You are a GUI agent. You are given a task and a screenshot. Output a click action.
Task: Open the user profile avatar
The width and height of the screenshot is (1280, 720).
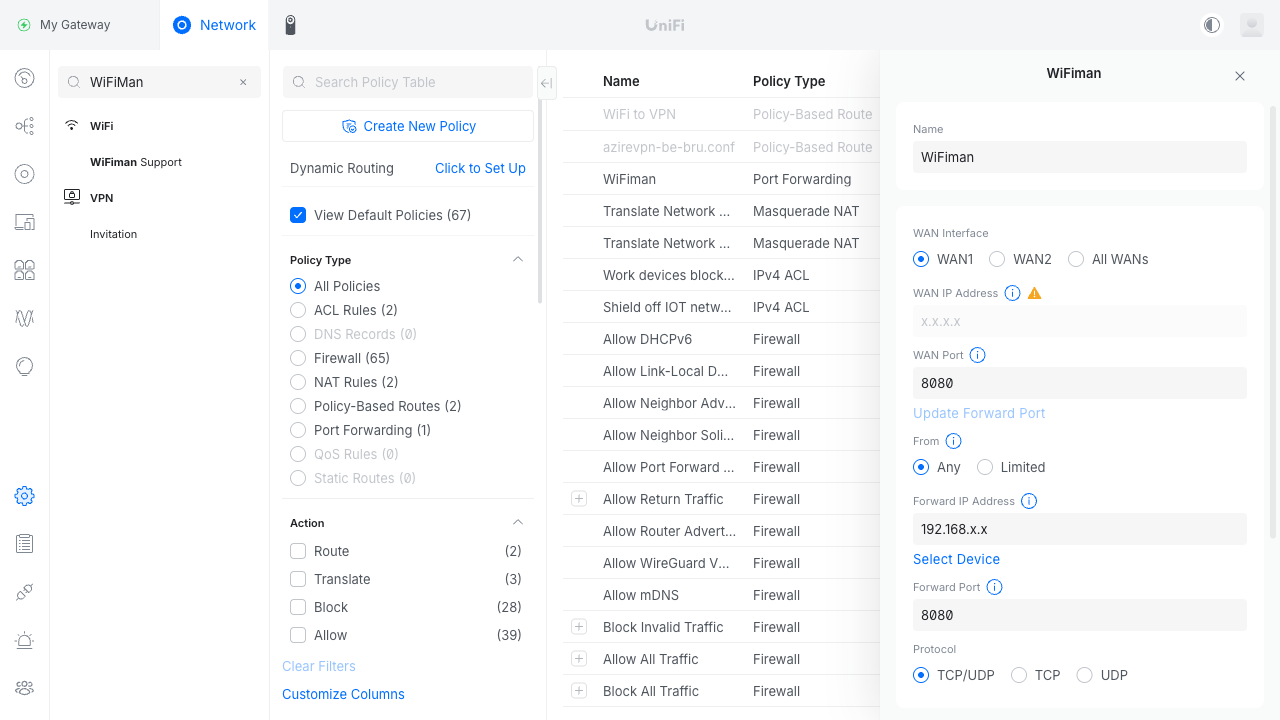[x=1252, y=25]
